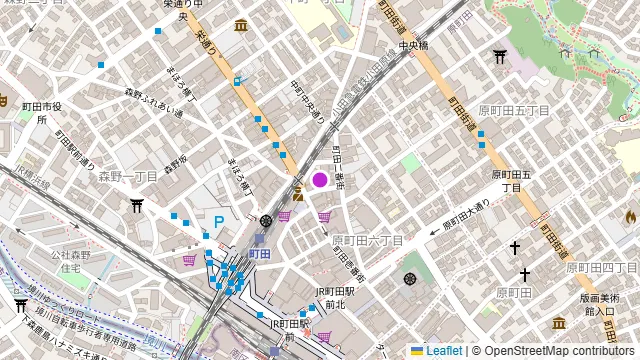The width and height of the screenshot is (640, 360).
Task: Select the 原町田五丁目 gray district label
Action: 514,111
